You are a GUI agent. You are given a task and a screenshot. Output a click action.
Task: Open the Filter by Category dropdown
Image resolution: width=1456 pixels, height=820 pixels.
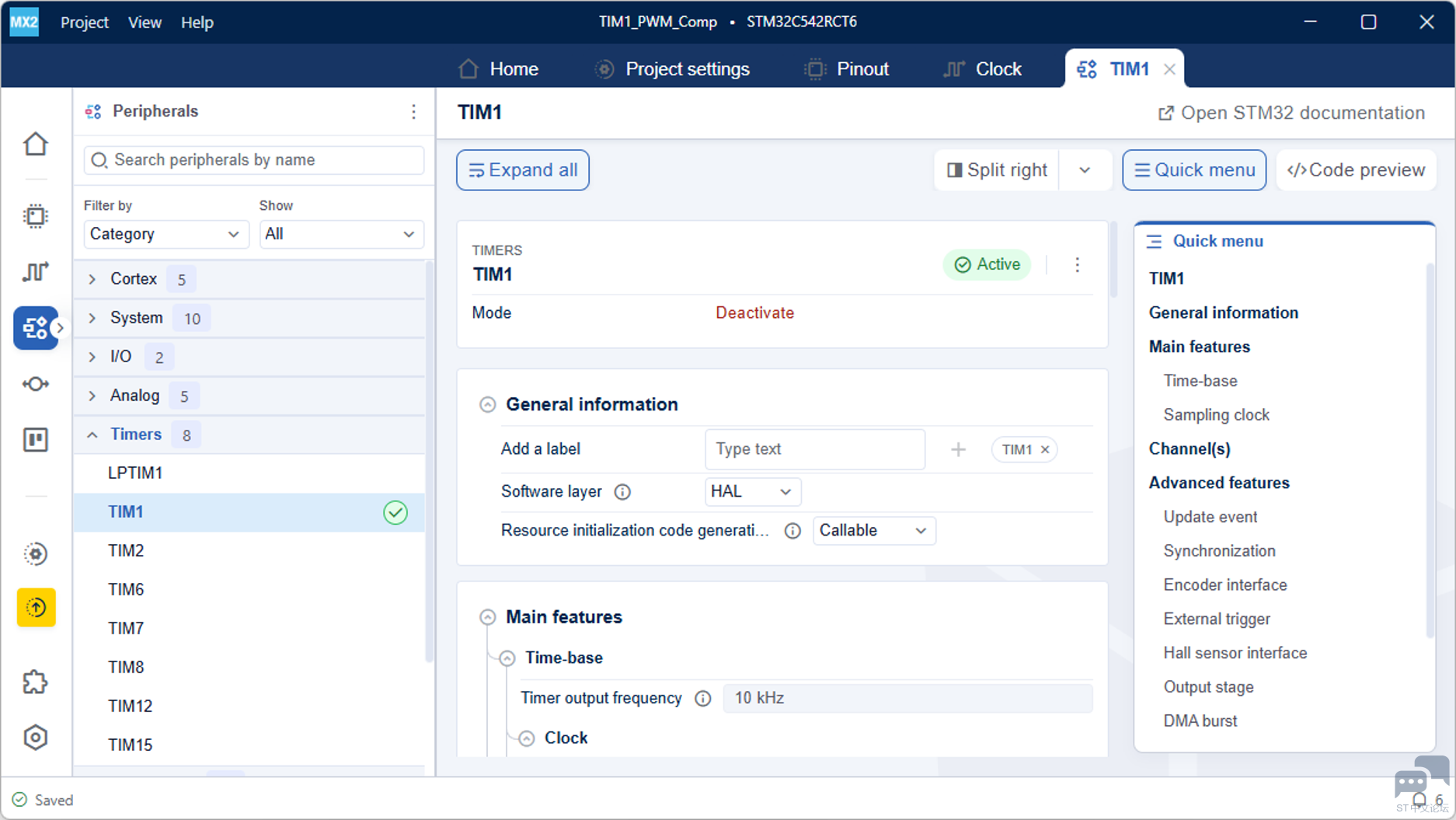pos(165,234)
